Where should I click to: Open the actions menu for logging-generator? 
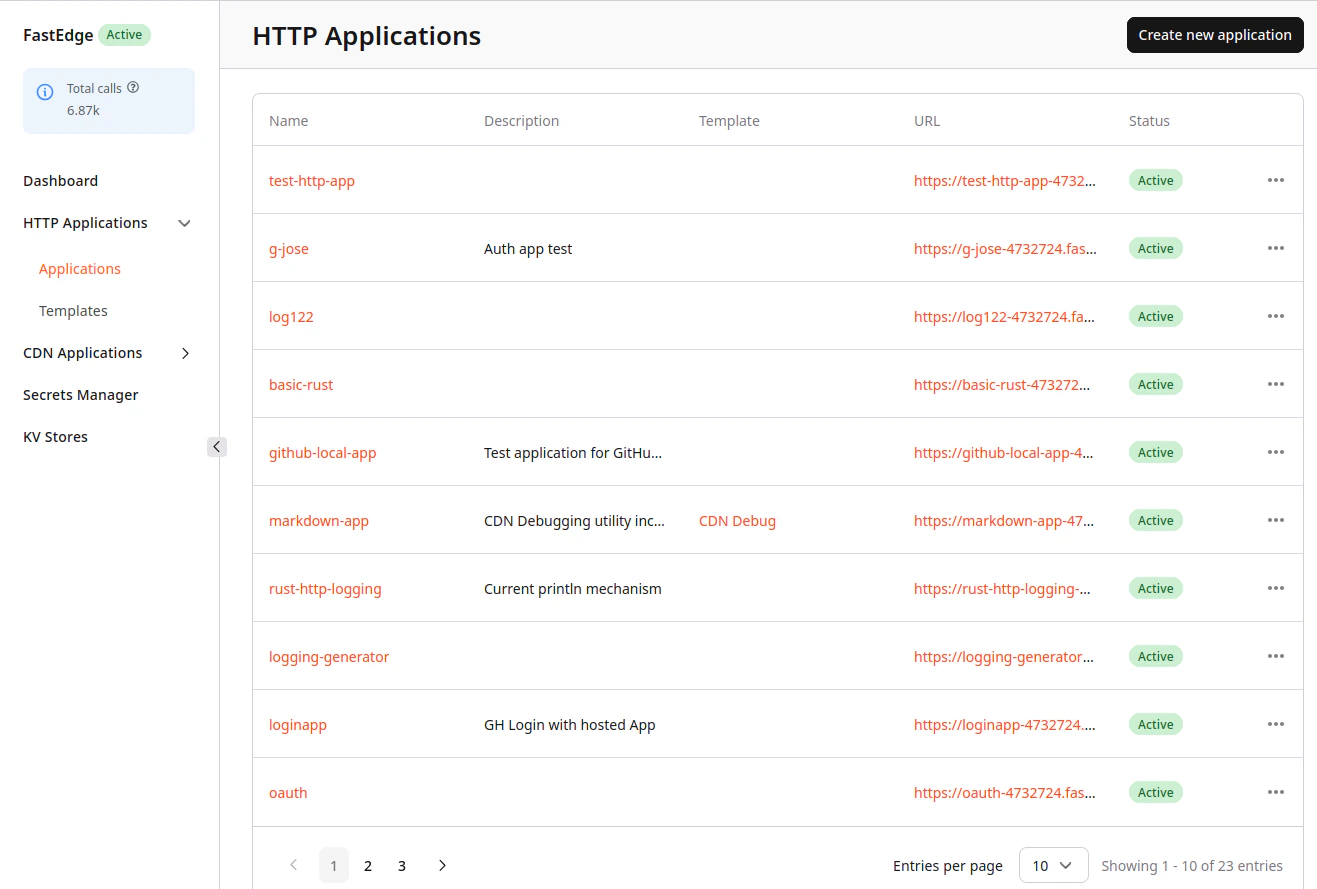[1275, 656]
